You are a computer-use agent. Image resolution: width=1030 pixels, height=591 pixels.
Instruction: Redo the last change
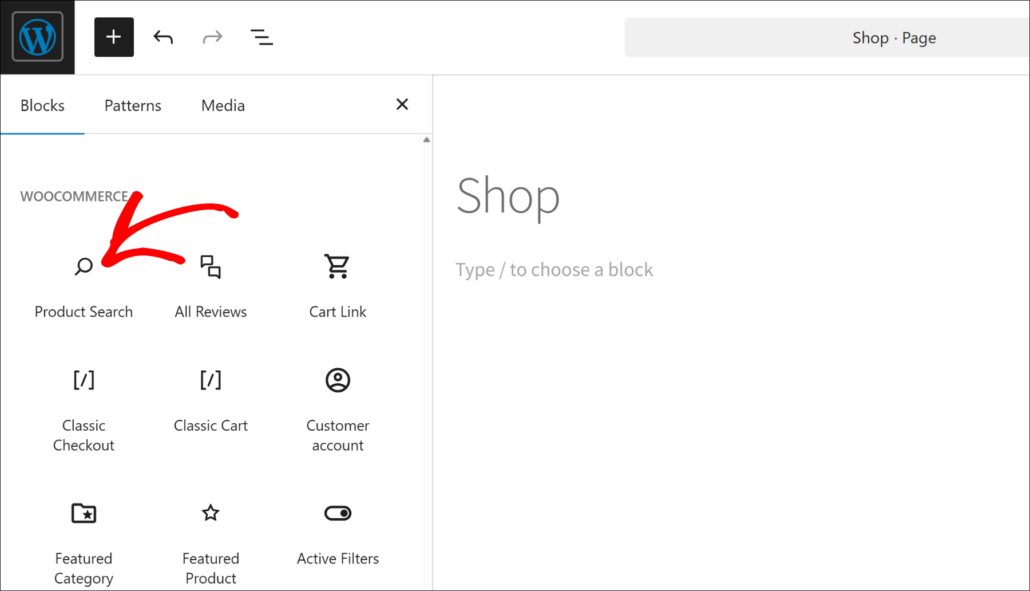tap(212, 37)
